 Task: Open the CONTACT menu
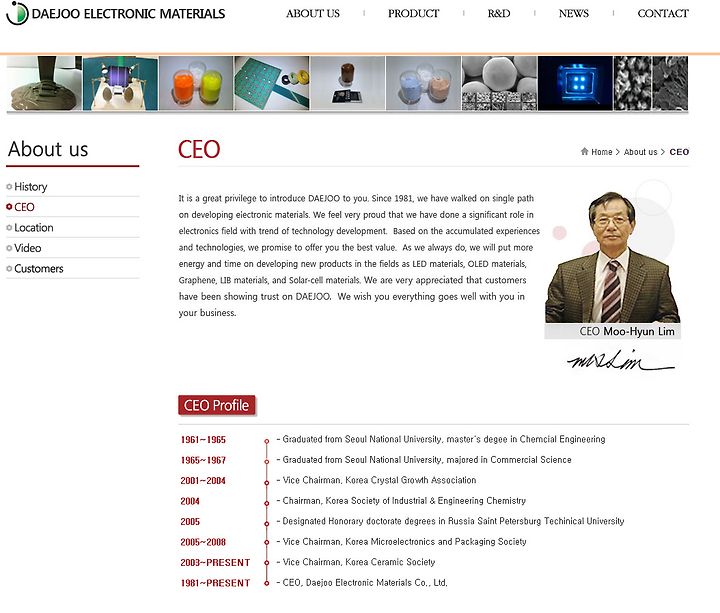663,14
